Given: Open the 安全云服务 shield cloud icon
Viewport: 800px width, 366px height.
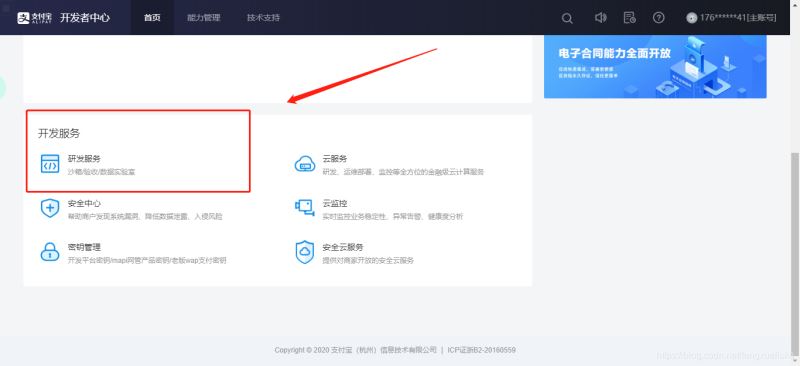Looking at the screenshot, I should (x=305, y=252).
